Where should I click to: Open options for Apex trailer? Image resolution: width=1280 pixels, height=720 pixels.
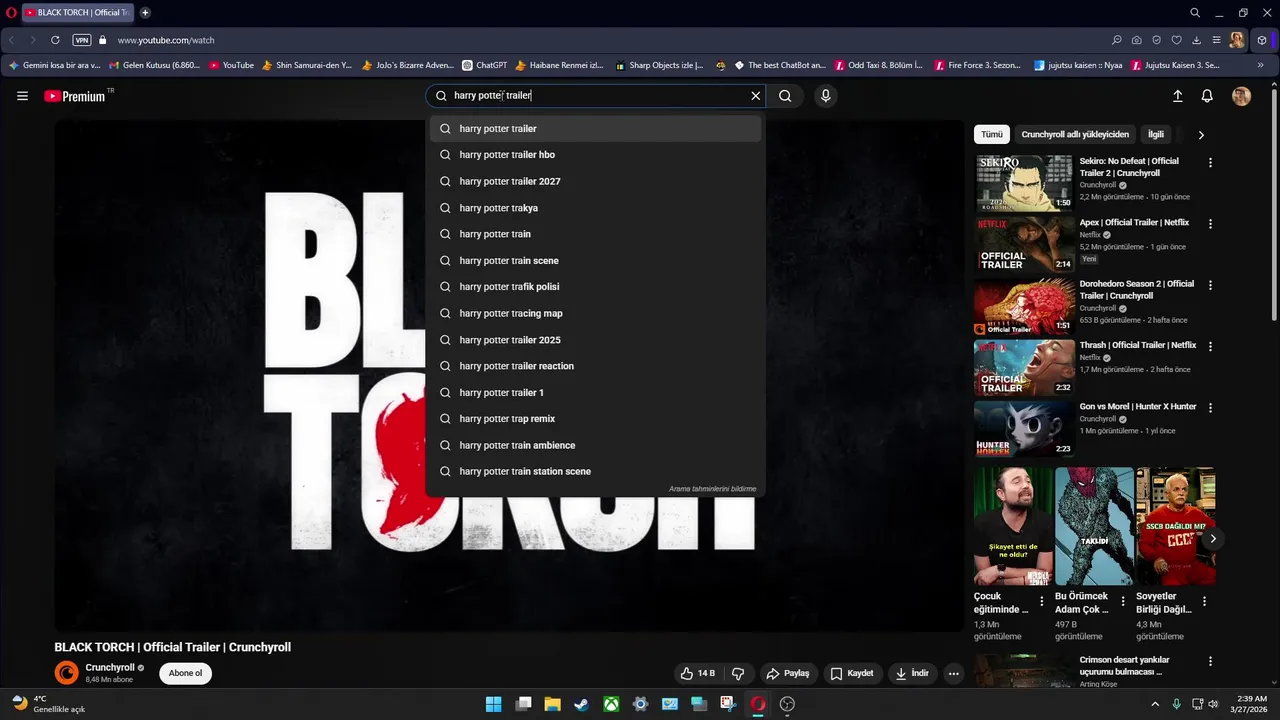click(x=1210, y=224)
